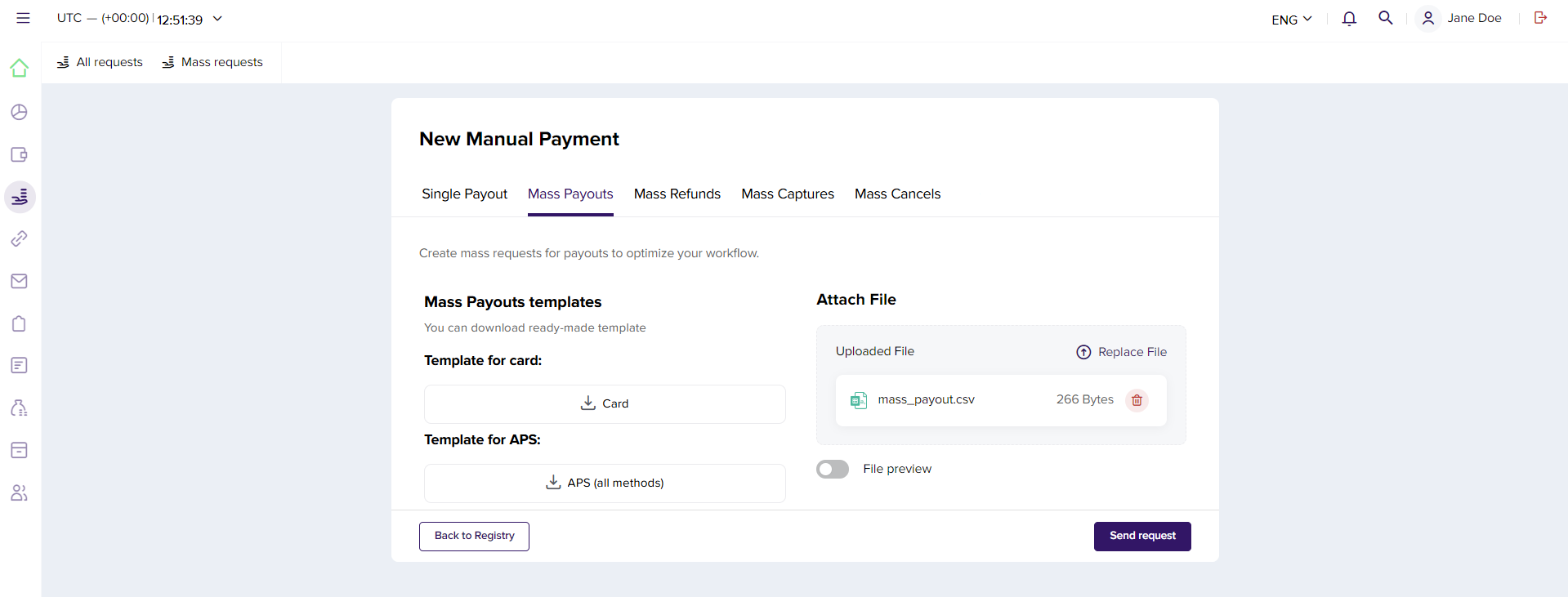
Task: Click the home icon in sidebar
Action: [20, 69]
